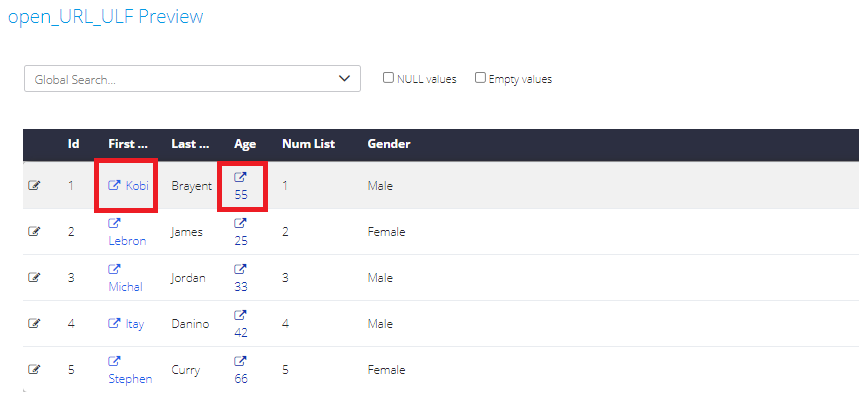
Task: Sort by the Age column header
Action: (245, 144)
